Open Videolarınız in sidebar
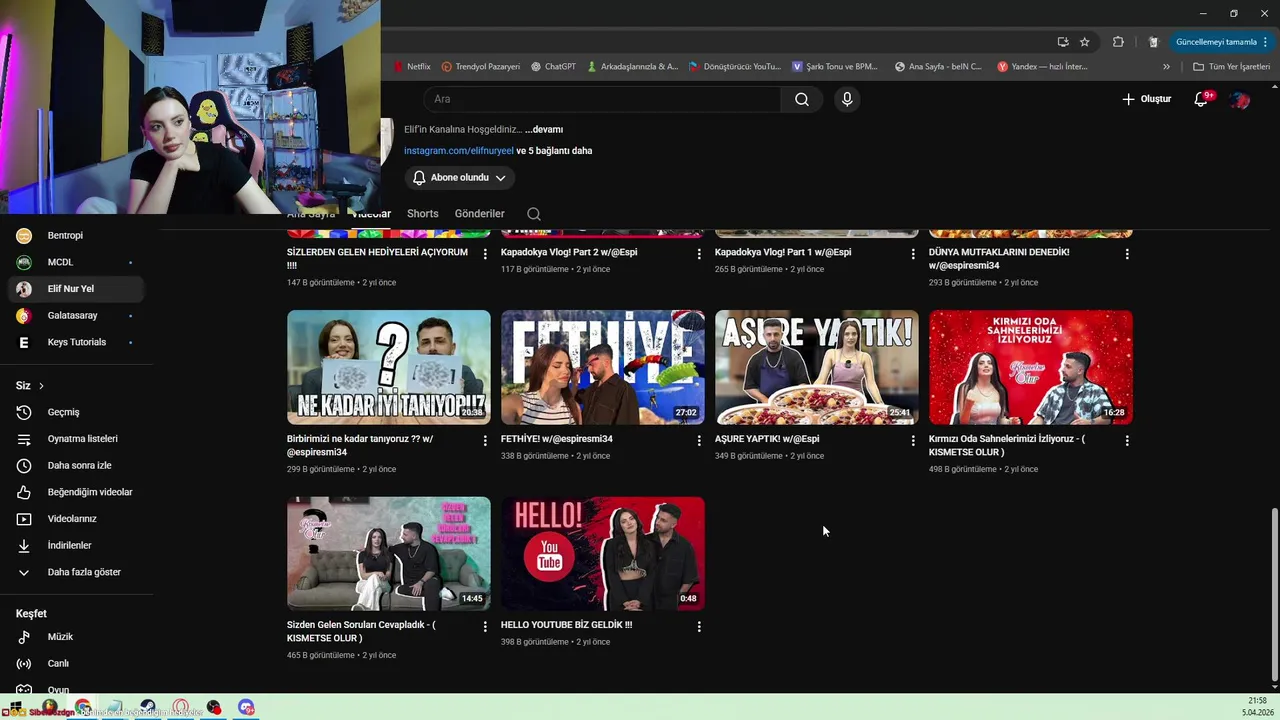 (x=76, y=519)
